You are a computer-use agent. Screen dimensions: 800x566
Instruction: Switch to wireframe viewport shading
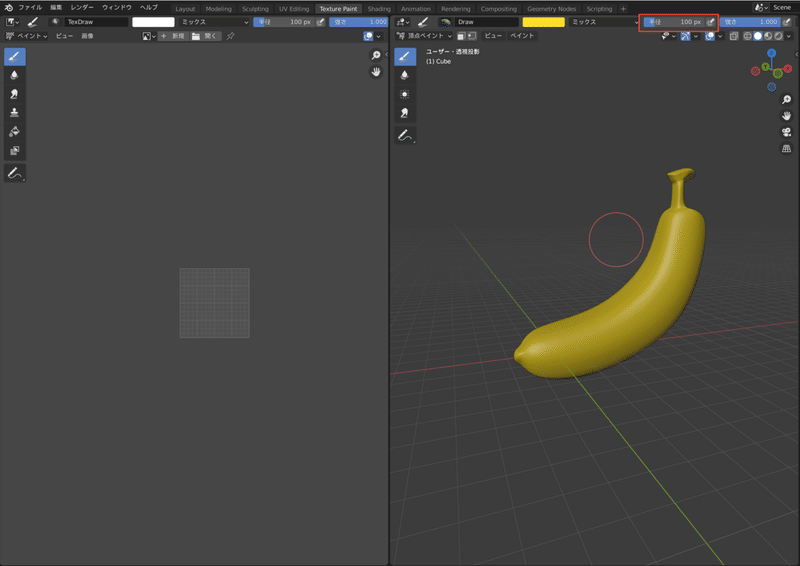[x=747, y=36]
